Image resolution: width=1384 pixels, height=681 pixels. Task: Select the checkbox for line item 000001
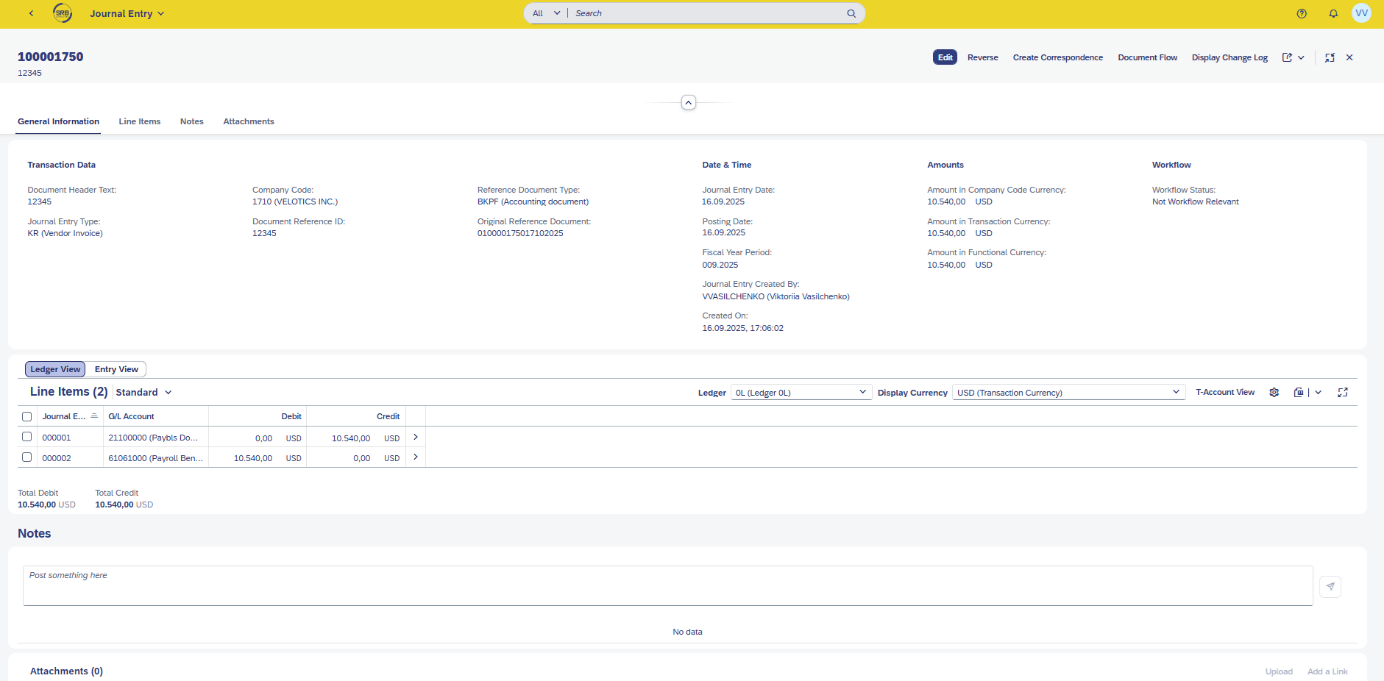(x=27, y=437)
